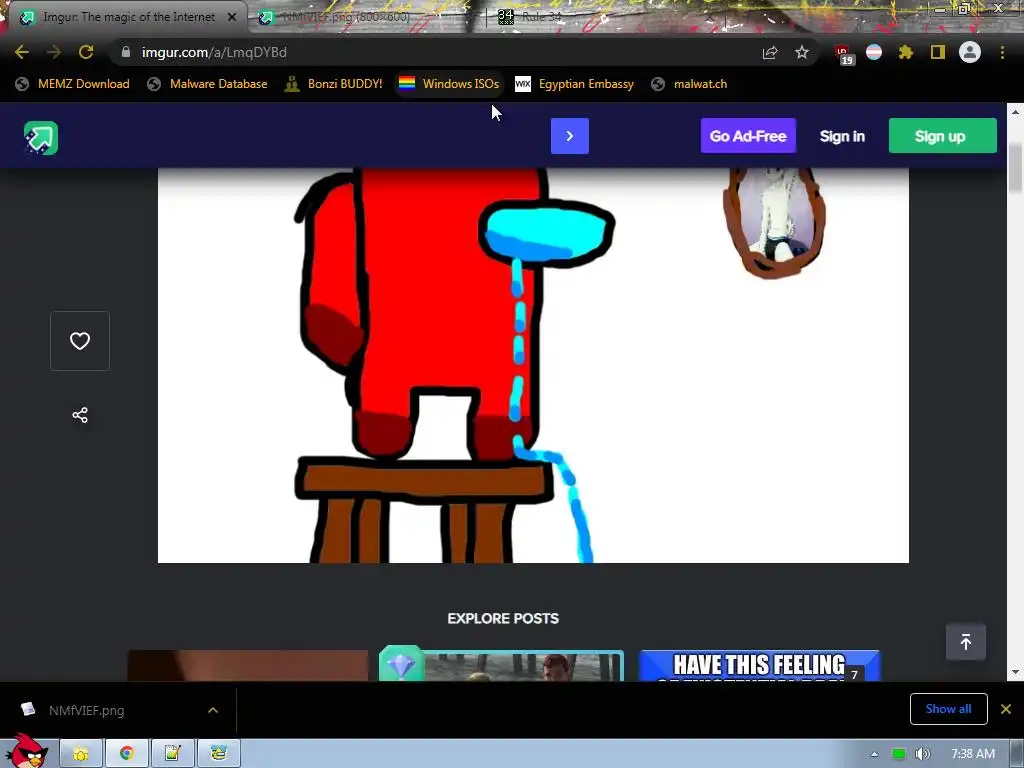
Task: Close the Imgur tab
Action: tap(232, 17)
